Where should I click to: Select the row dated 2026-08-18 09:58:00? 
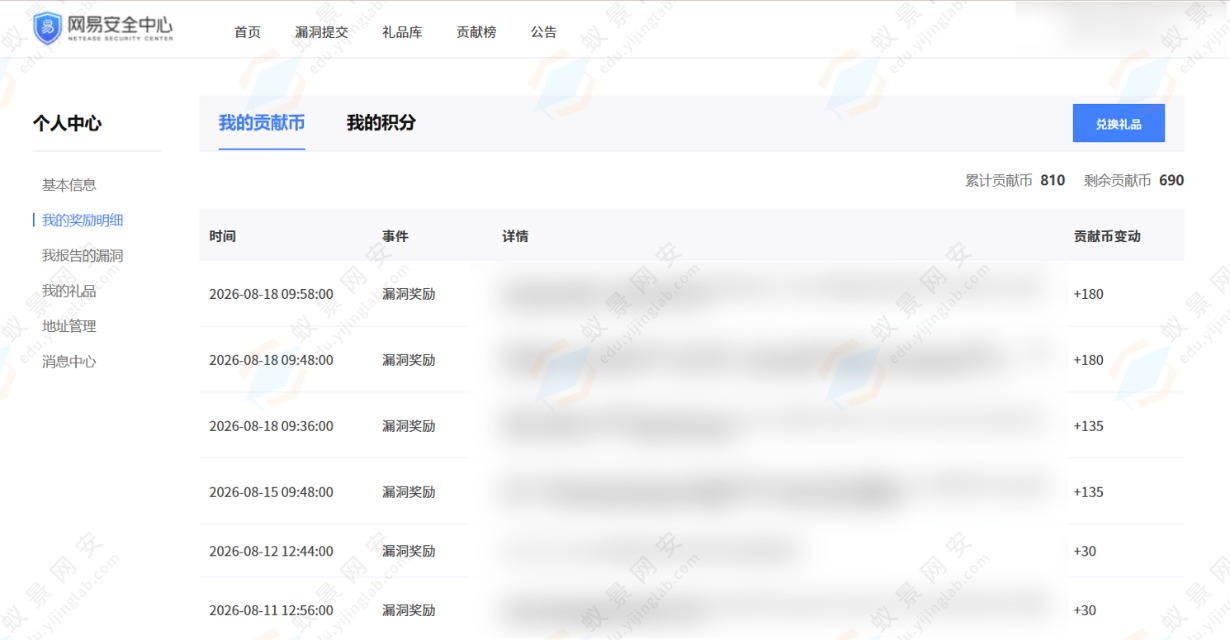pos(691,294)
